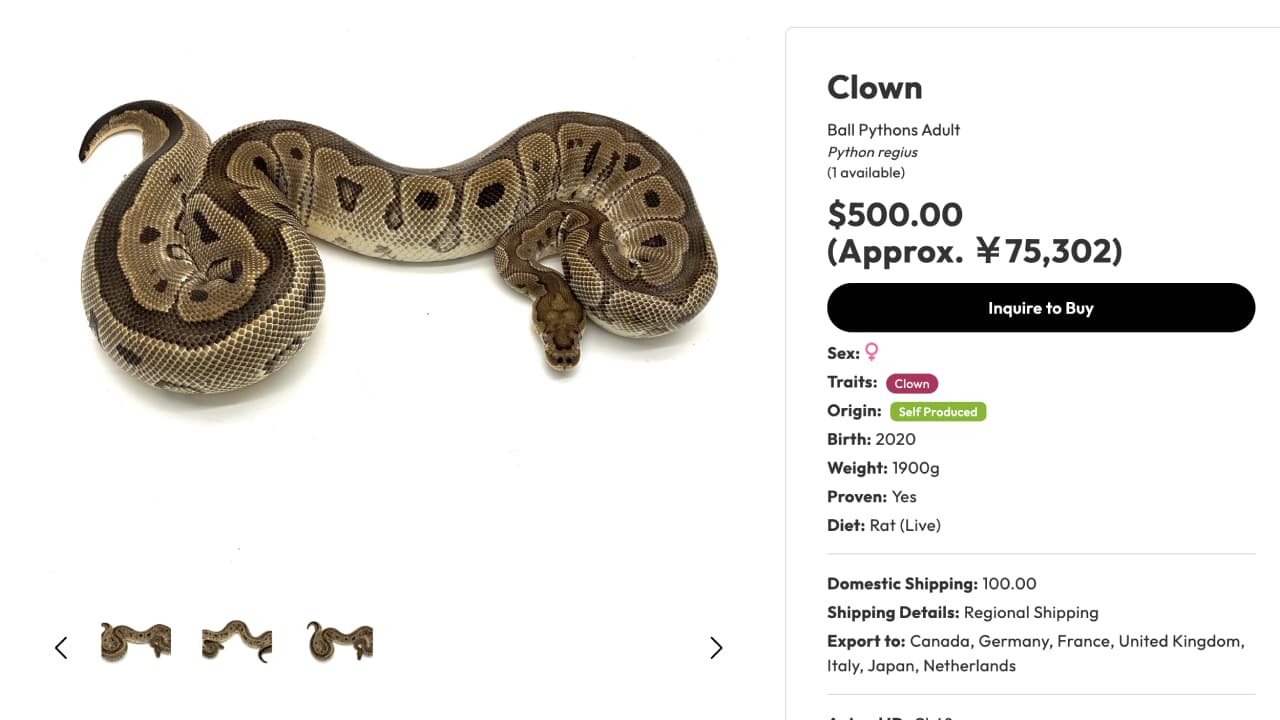Click the Diet Rat (Live) line

pos(884,525)
